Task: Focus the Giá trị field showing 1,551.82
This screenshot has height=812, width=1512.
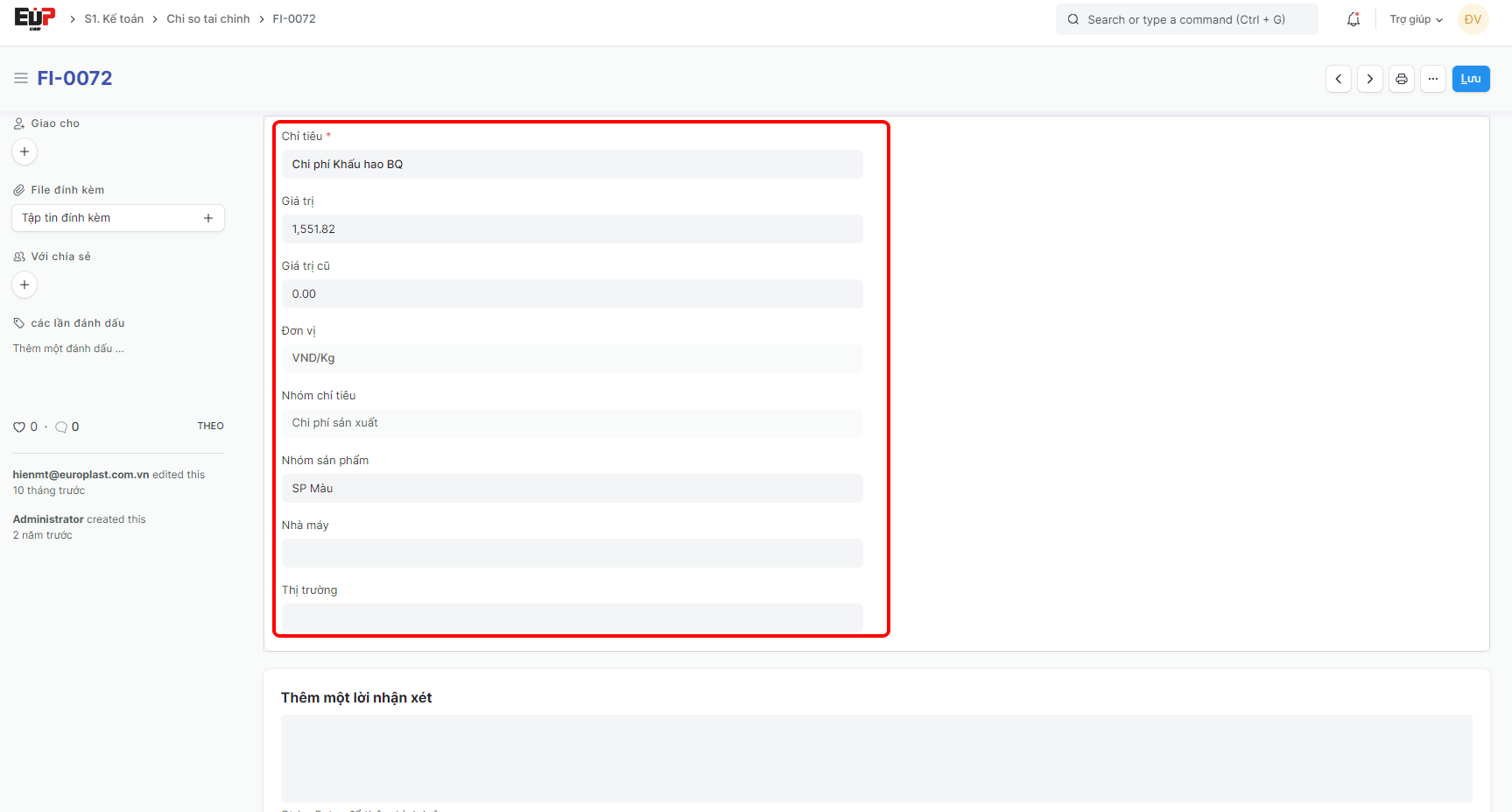Action: tap(572, 229)
